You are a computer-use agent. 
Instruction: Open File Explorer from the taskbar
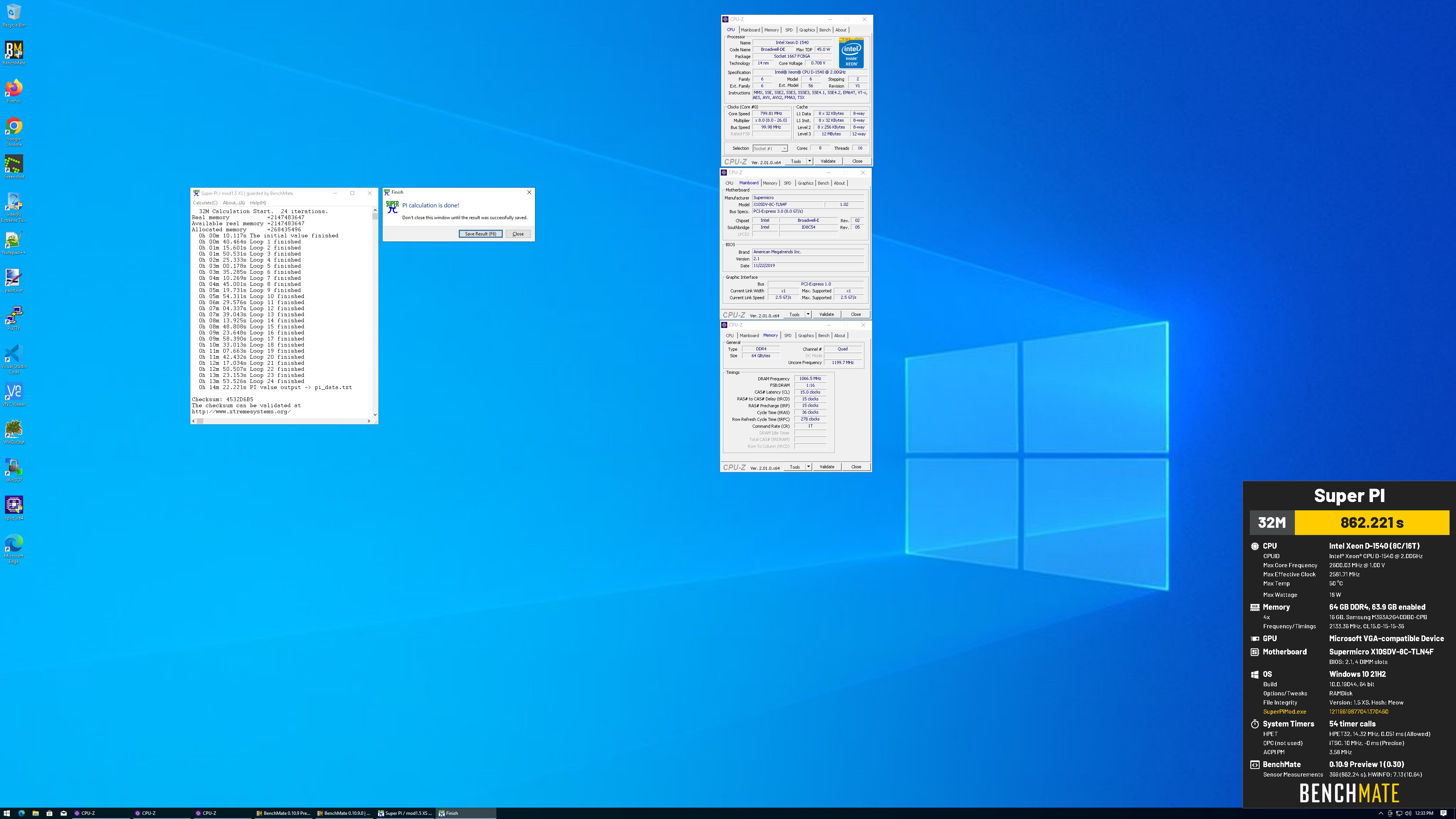coord(35,813)
